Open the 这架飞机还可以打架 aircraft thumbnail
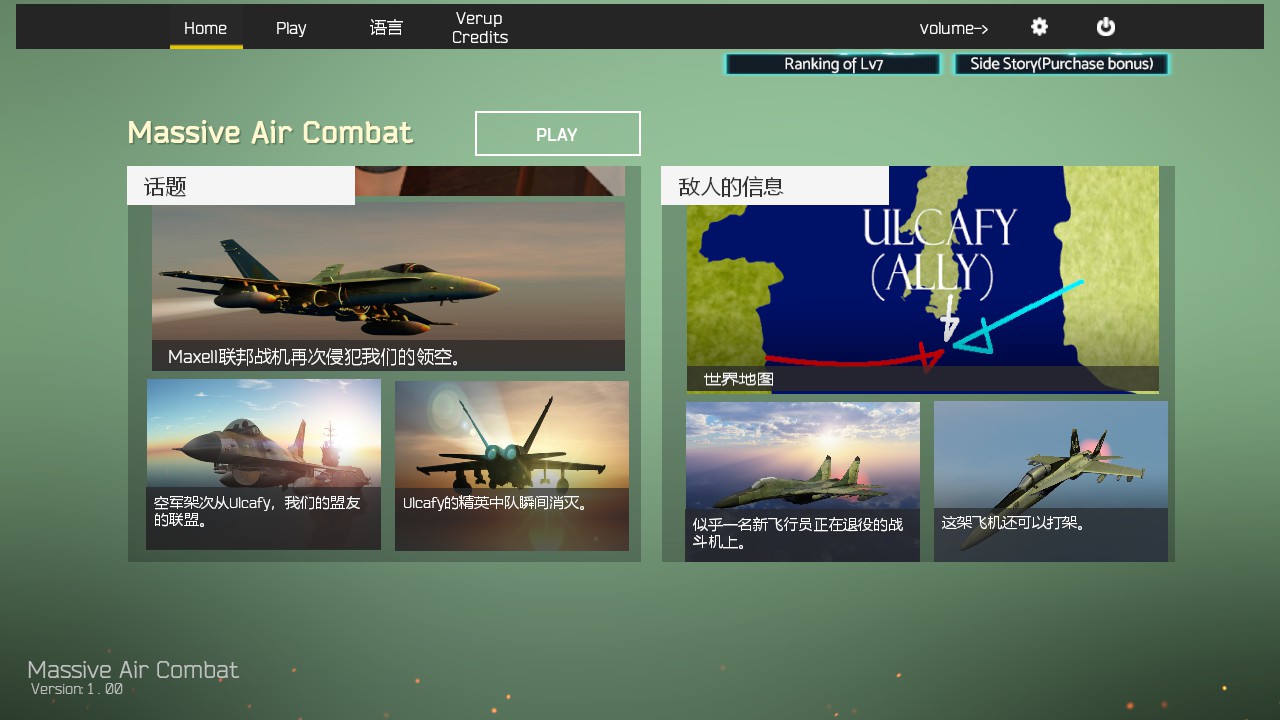Viewport: 1280px width, 720px height. pos(1050,481)
